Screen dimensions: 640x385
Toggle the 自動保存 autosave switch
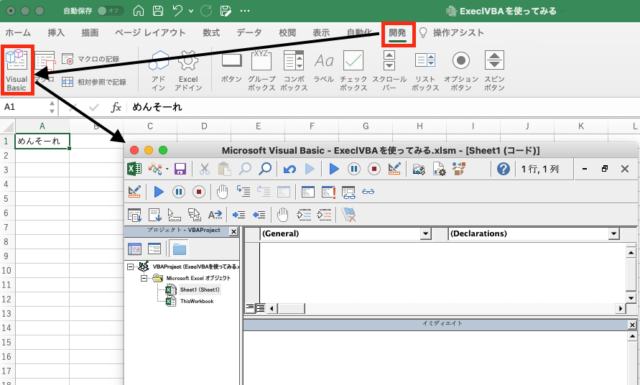[111, 11]
